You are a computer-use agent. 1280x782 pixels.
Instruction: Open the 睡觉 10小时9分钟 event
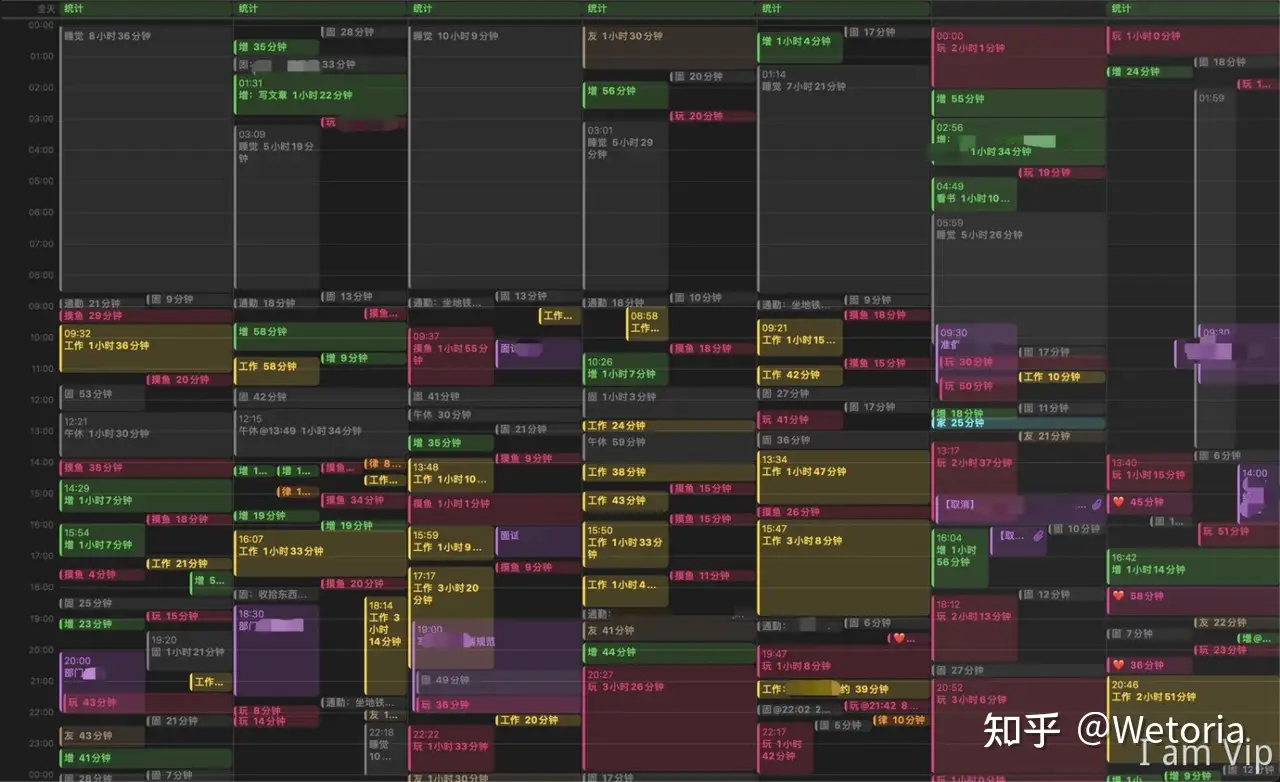[495, 161]
